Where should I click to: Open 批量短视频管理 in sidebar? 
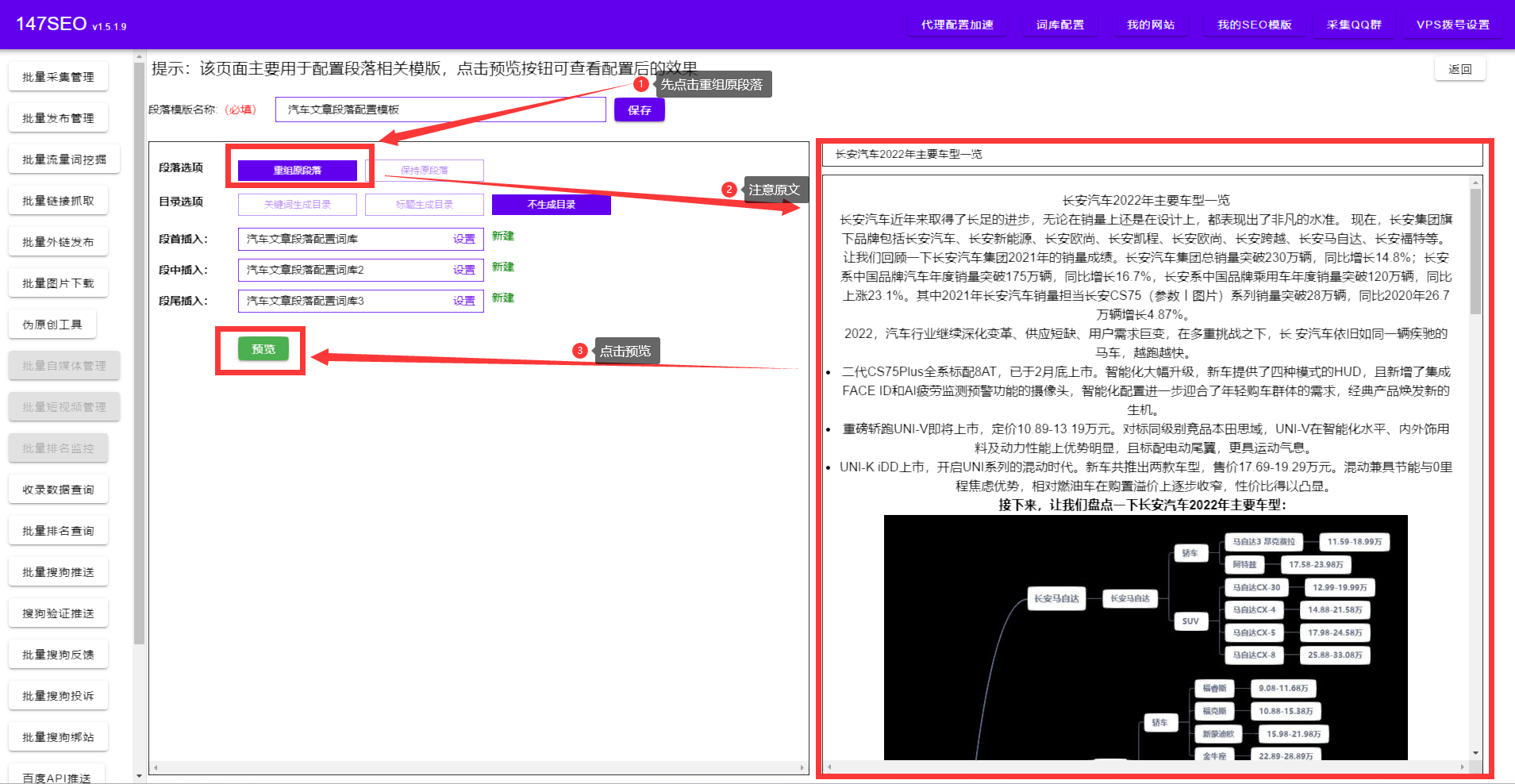coord(64,407)
